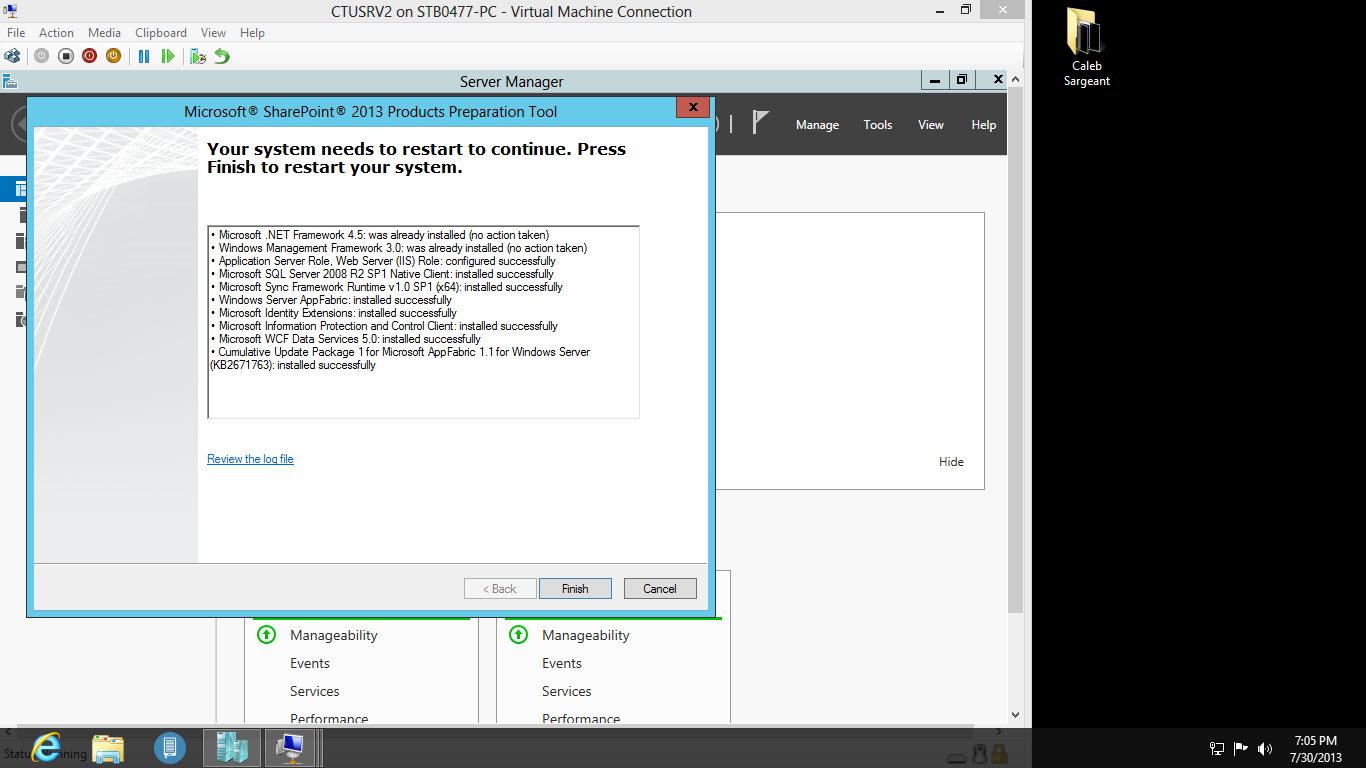
Task: Click the Ctrl+Alt+Delete icon in VM toolbar
Action: (x=12, y=56)
